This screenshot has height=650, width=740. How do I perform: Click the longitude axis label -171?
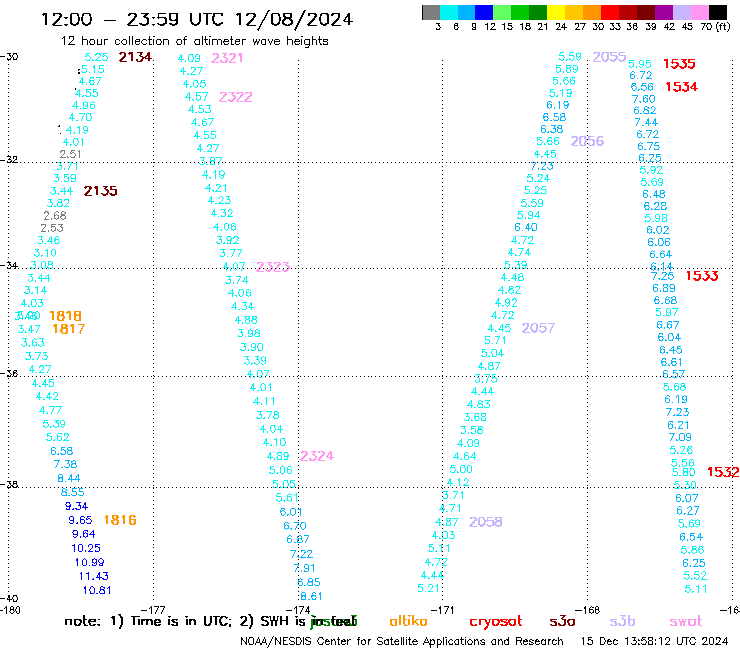443,610
